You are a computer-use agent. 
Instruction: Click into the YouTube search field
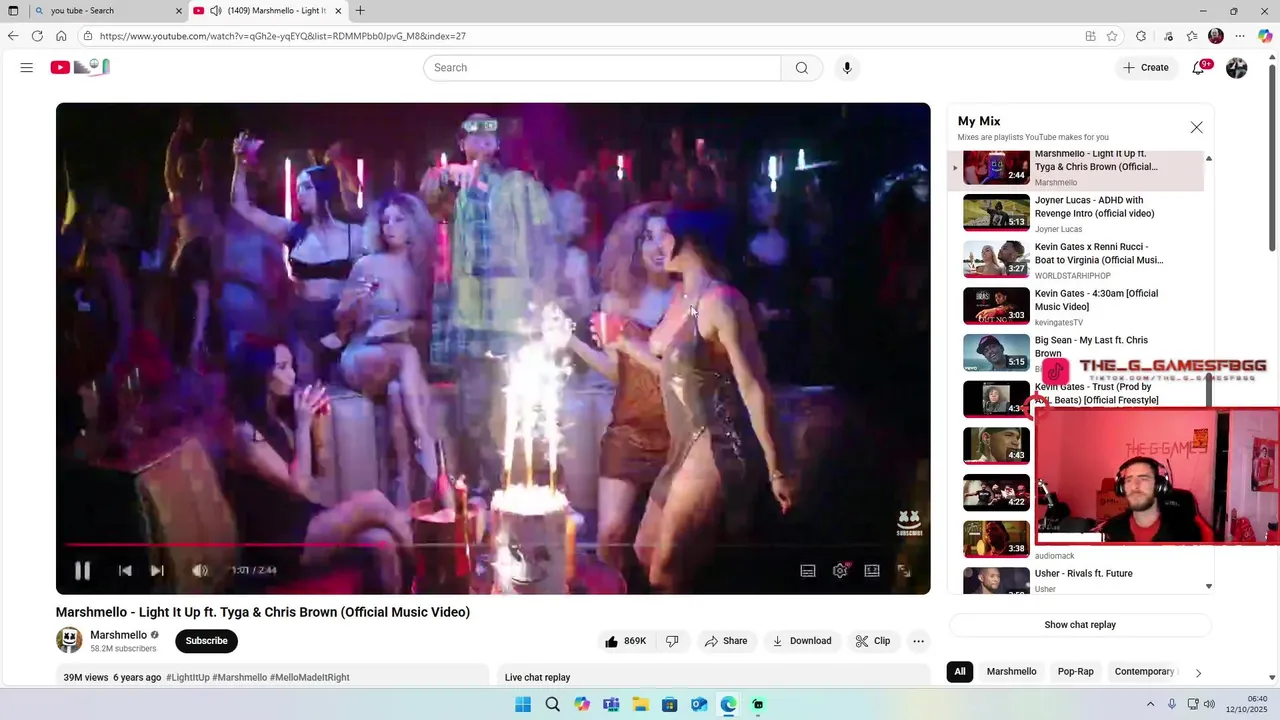click(x=602, y=67)
